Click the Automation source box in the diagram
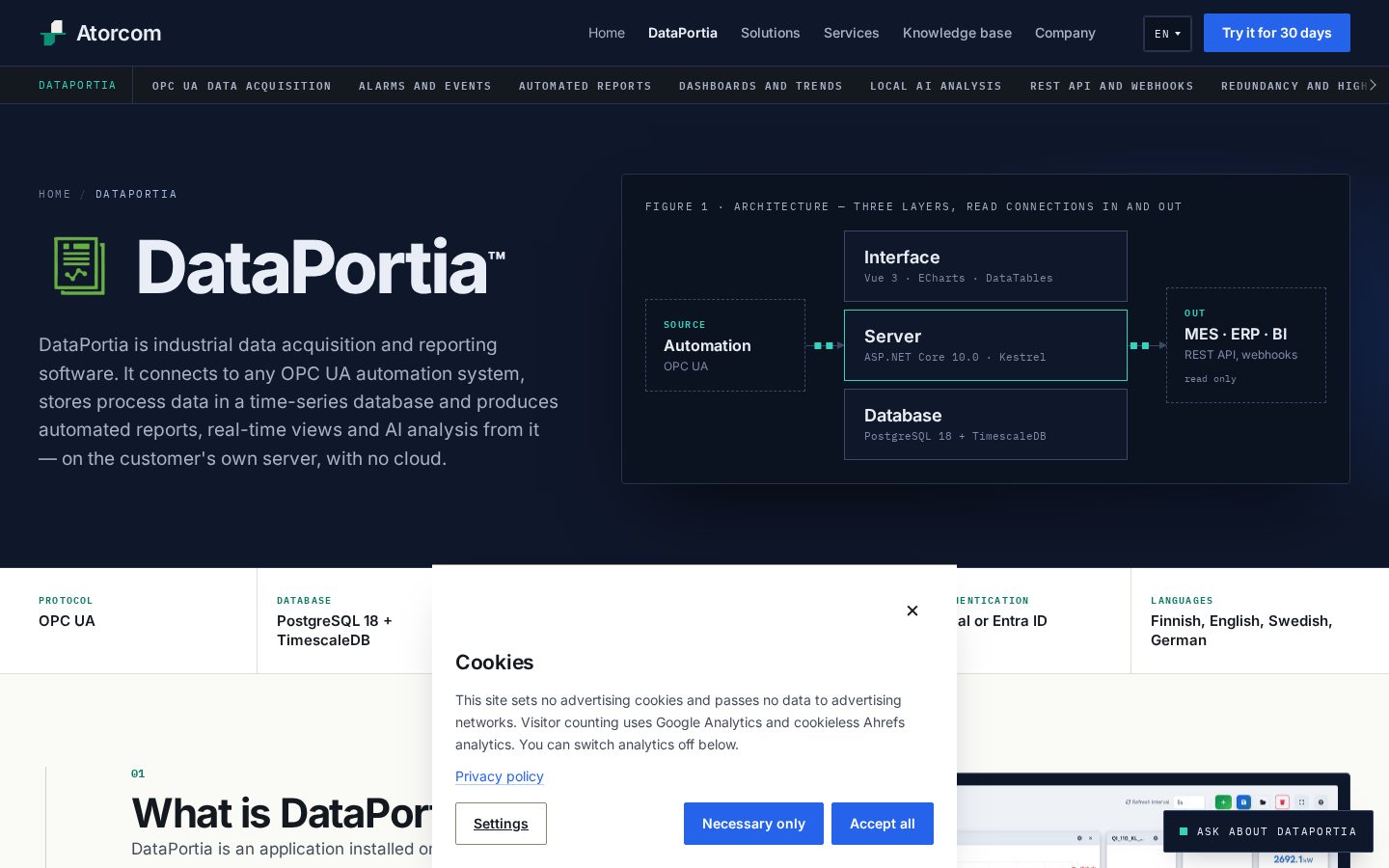Screen dimensions: 1389x868 point(725,345)
